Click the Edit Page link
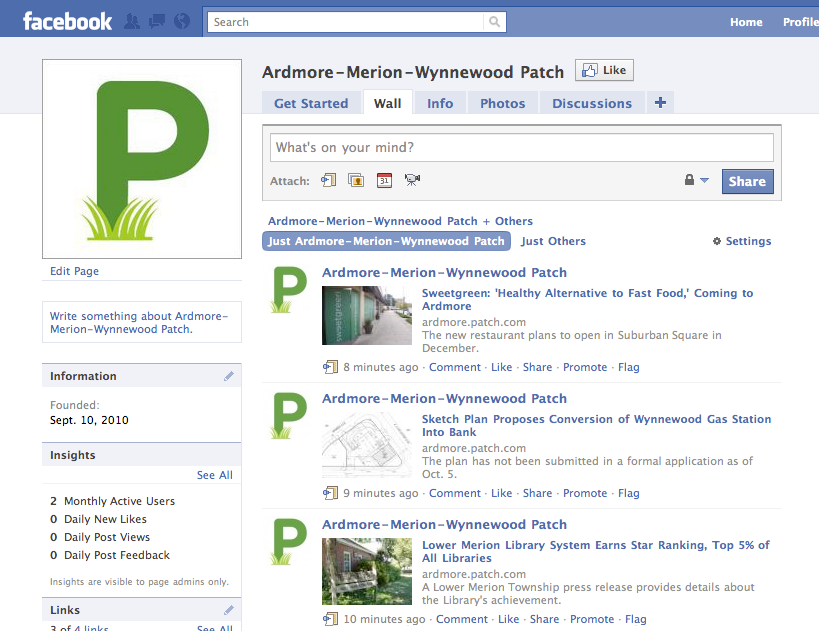Viewport: 819px width, 631px height. [74, 271]
